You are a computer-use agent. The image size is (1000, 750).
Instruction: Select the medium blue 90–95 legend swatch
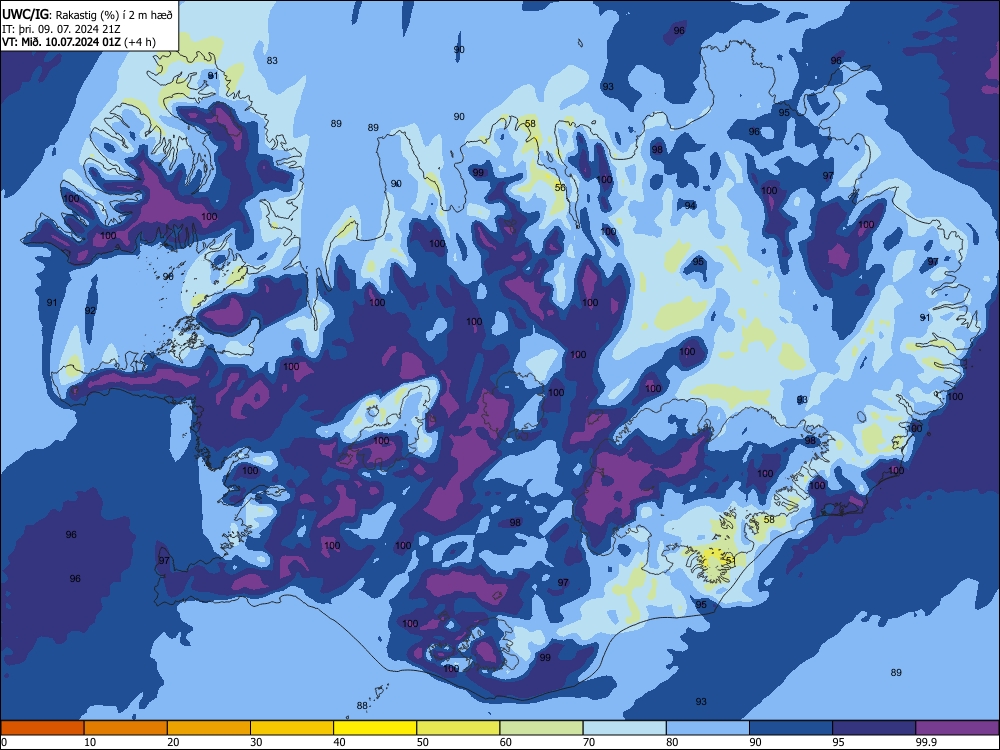[x=791, y=728]
